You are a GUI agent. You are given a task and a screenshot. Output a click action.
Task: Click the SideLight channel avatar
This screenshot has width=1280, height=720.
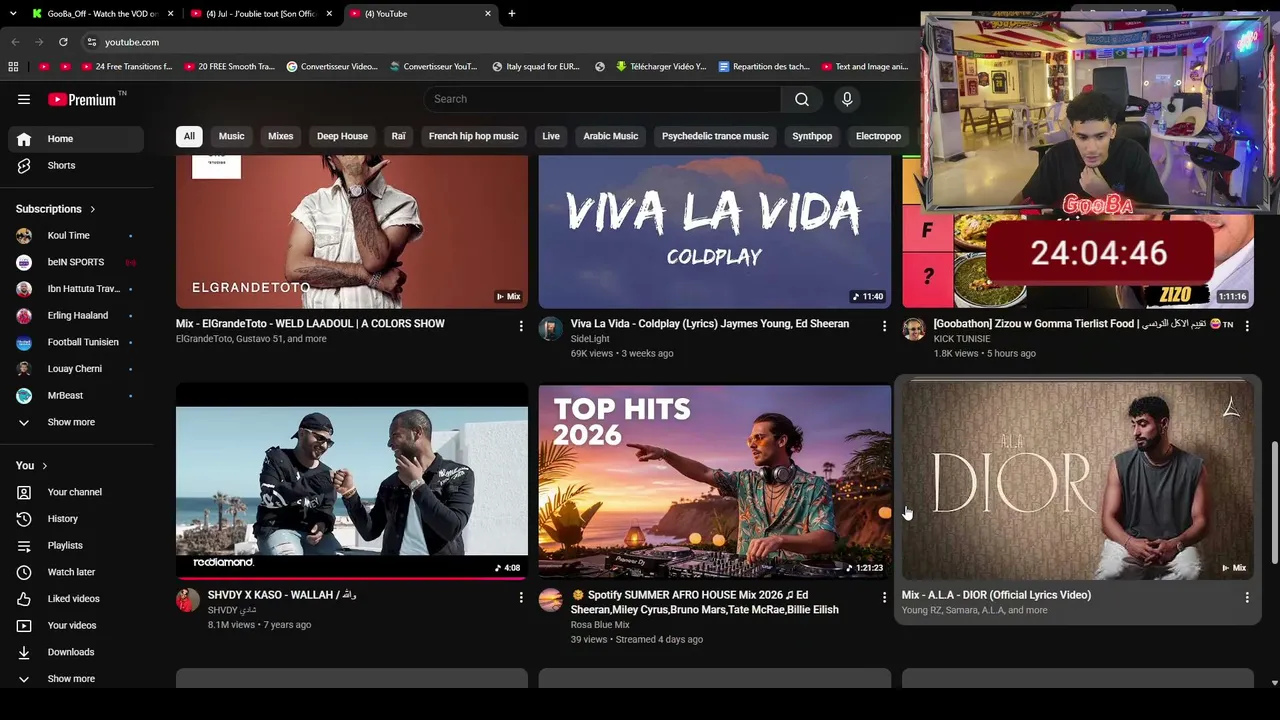(x=551, y=329)
